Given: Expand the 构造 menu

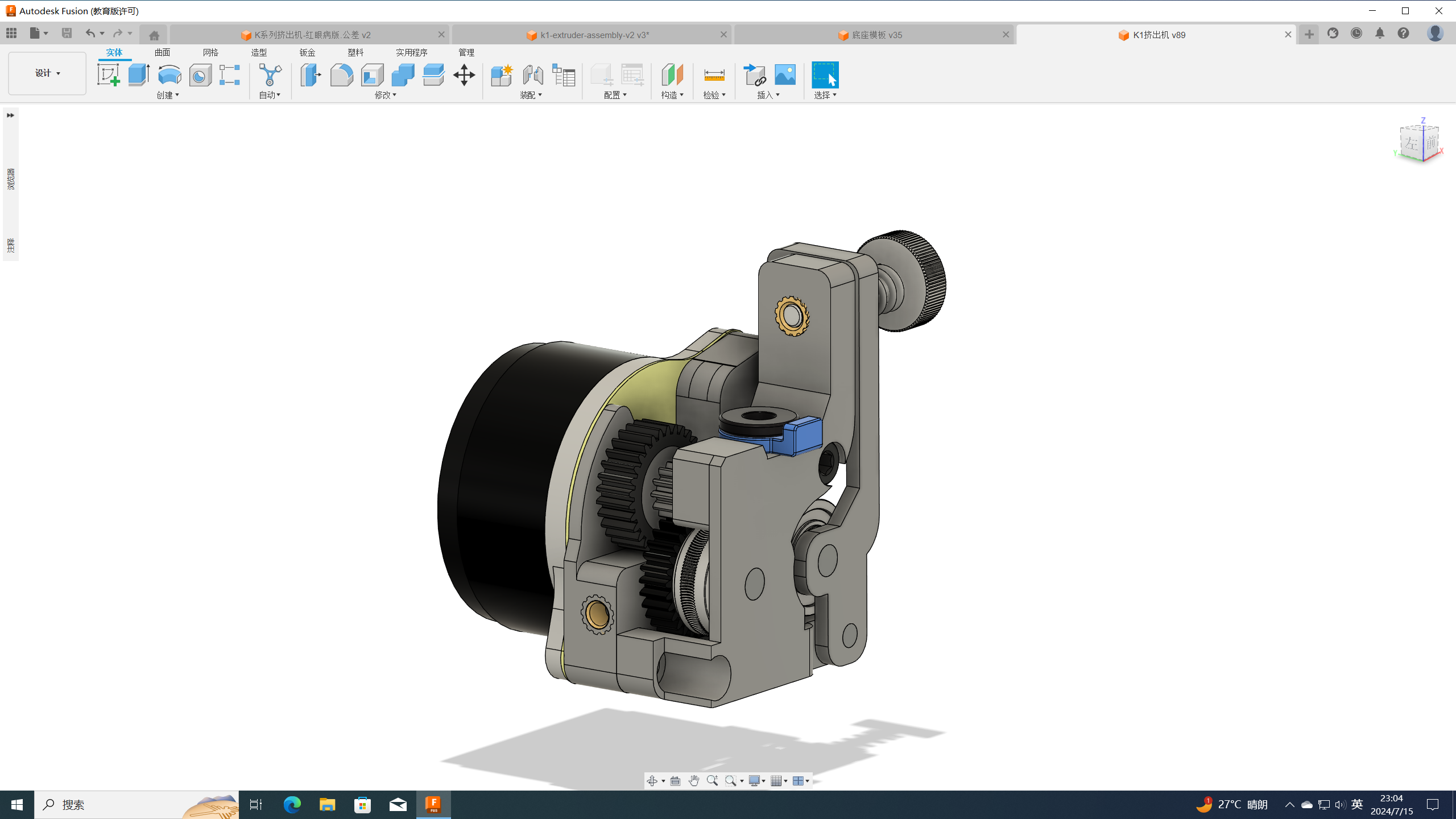Looking at the screenshot, I should coord(672,95).
